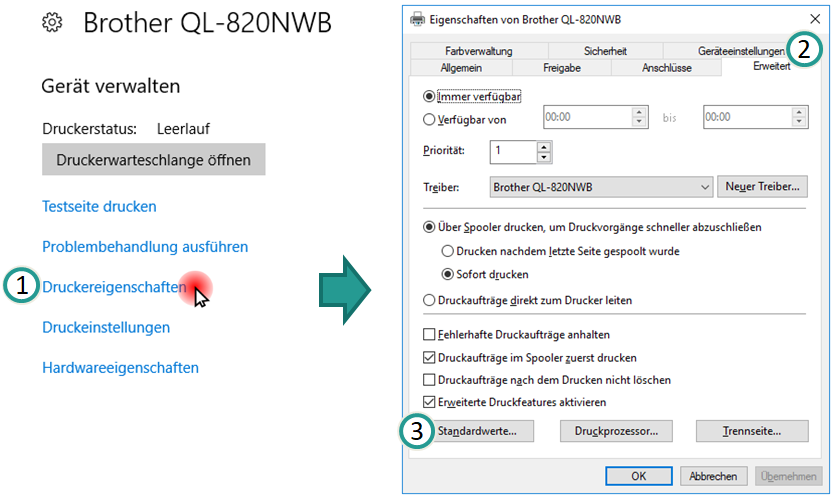
Task: Select the Erweitert tab
Action: pos(771,66)
